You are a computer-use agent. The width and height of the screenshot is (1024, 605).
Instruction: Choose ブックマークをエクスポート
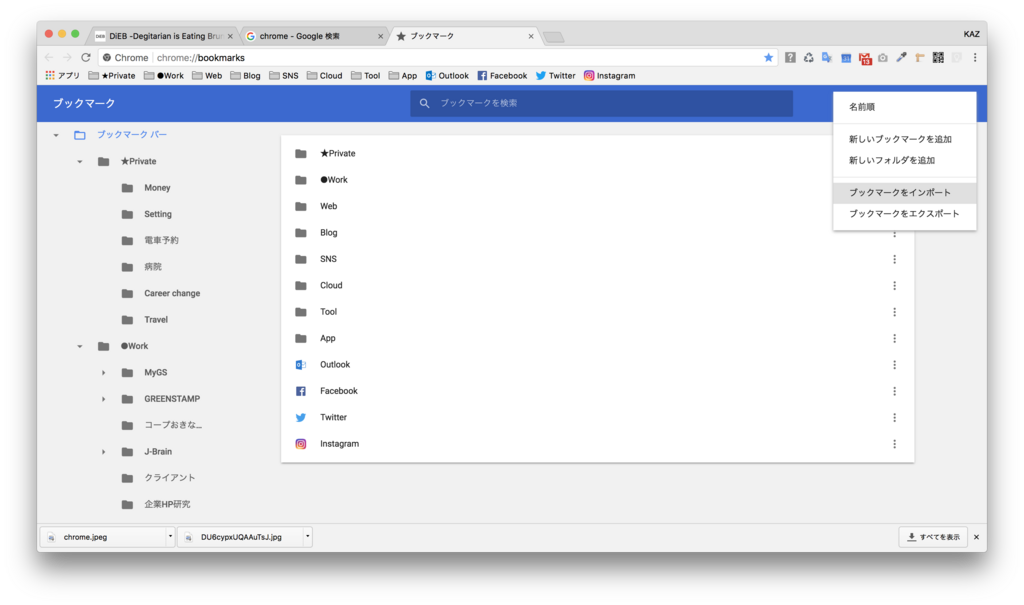[904, 214]
